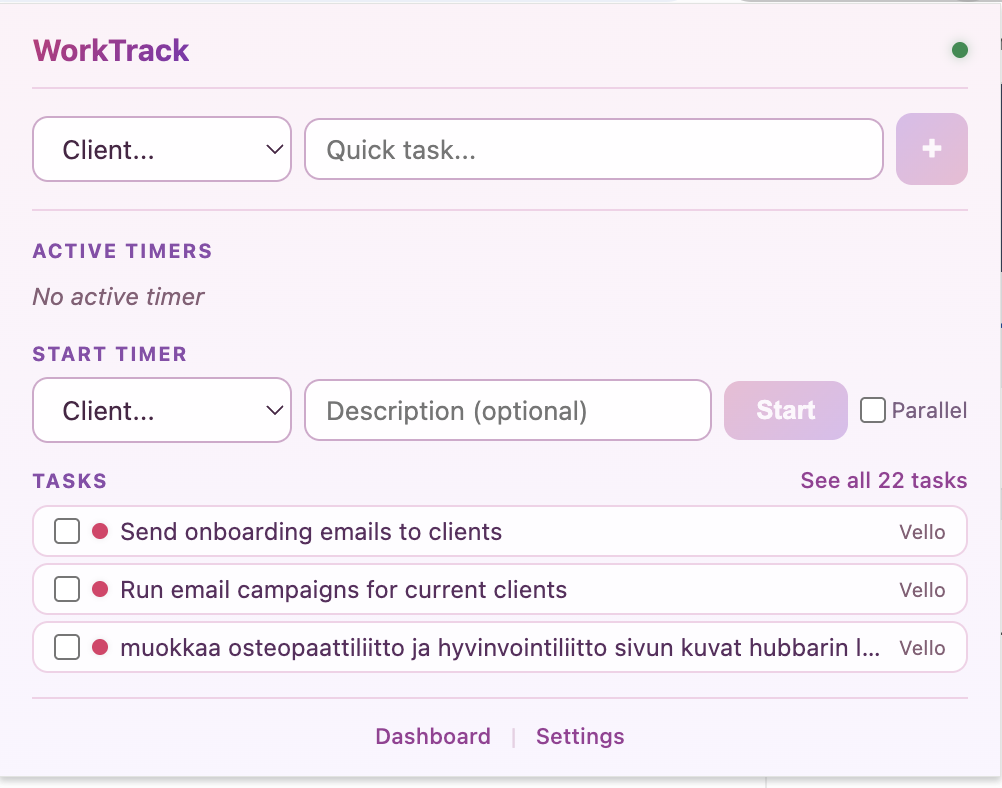Click the Description (optional) text field

click(507, 410)
